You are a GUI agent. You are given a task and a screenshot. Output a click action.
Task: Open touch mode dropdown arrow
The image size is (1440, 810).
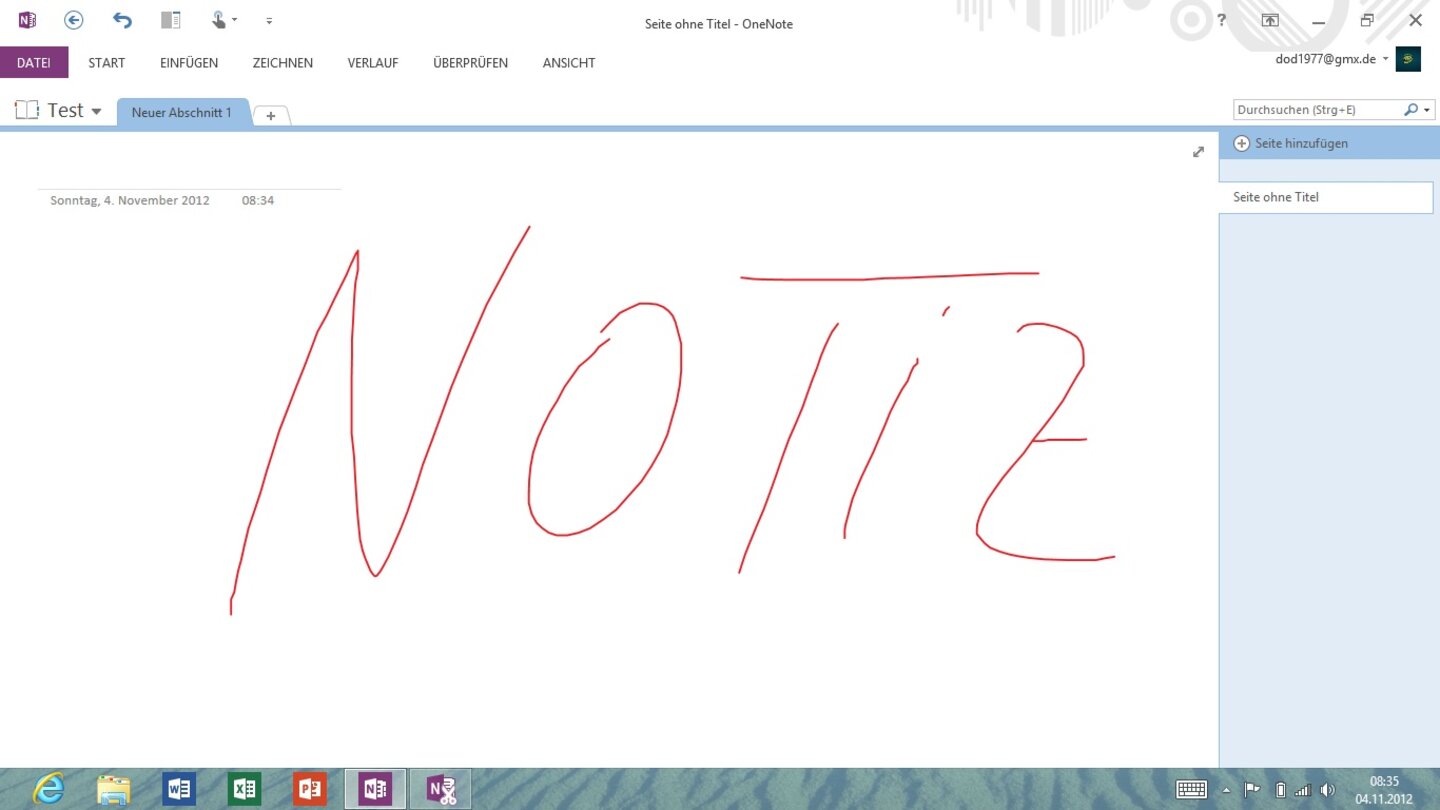(235, 20)
